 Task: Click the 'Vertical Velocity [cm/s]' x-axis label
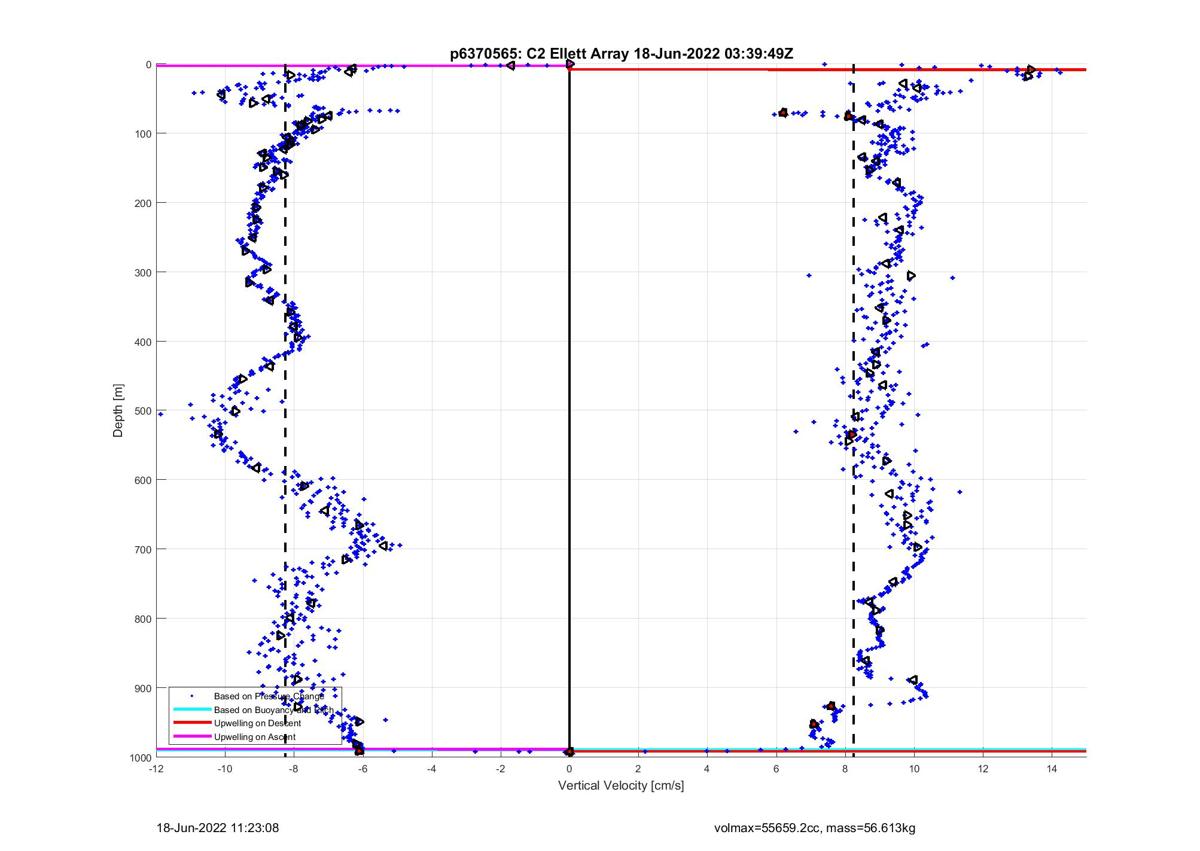click(x=621, y=786)
